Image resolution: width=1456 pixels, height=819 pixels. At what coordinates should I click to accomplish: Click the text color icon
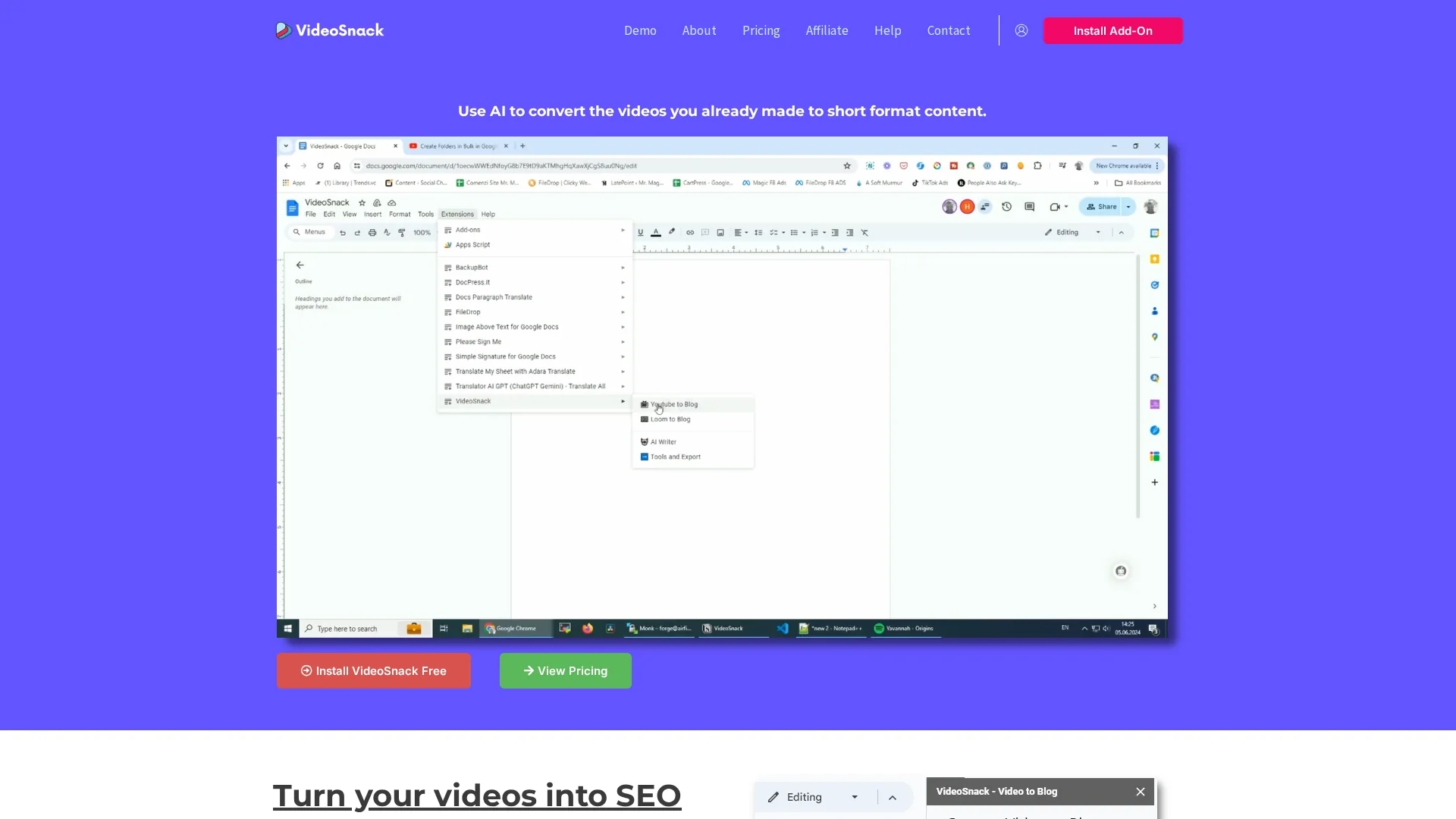(x=656, y=233)
